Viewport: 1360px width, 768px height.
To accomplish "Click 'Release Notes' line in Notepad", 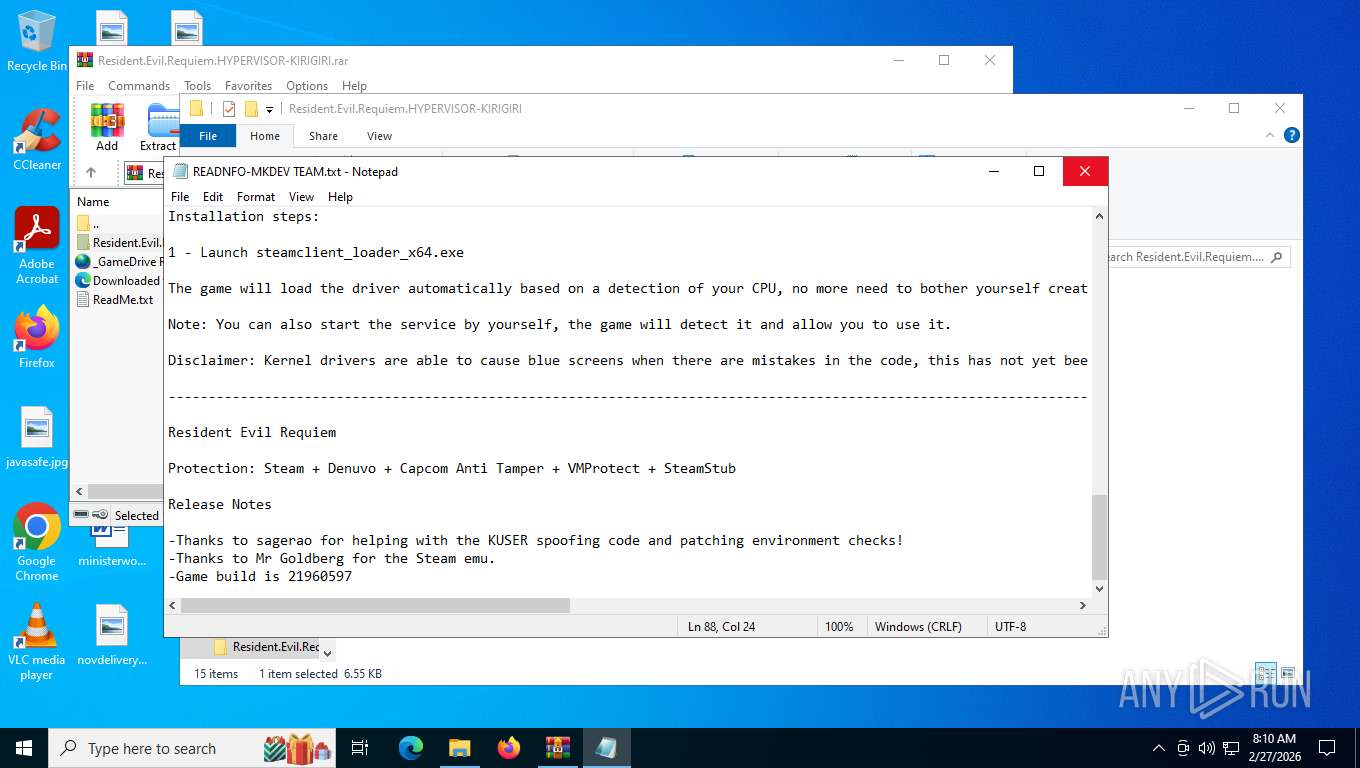I will (220, 504).
